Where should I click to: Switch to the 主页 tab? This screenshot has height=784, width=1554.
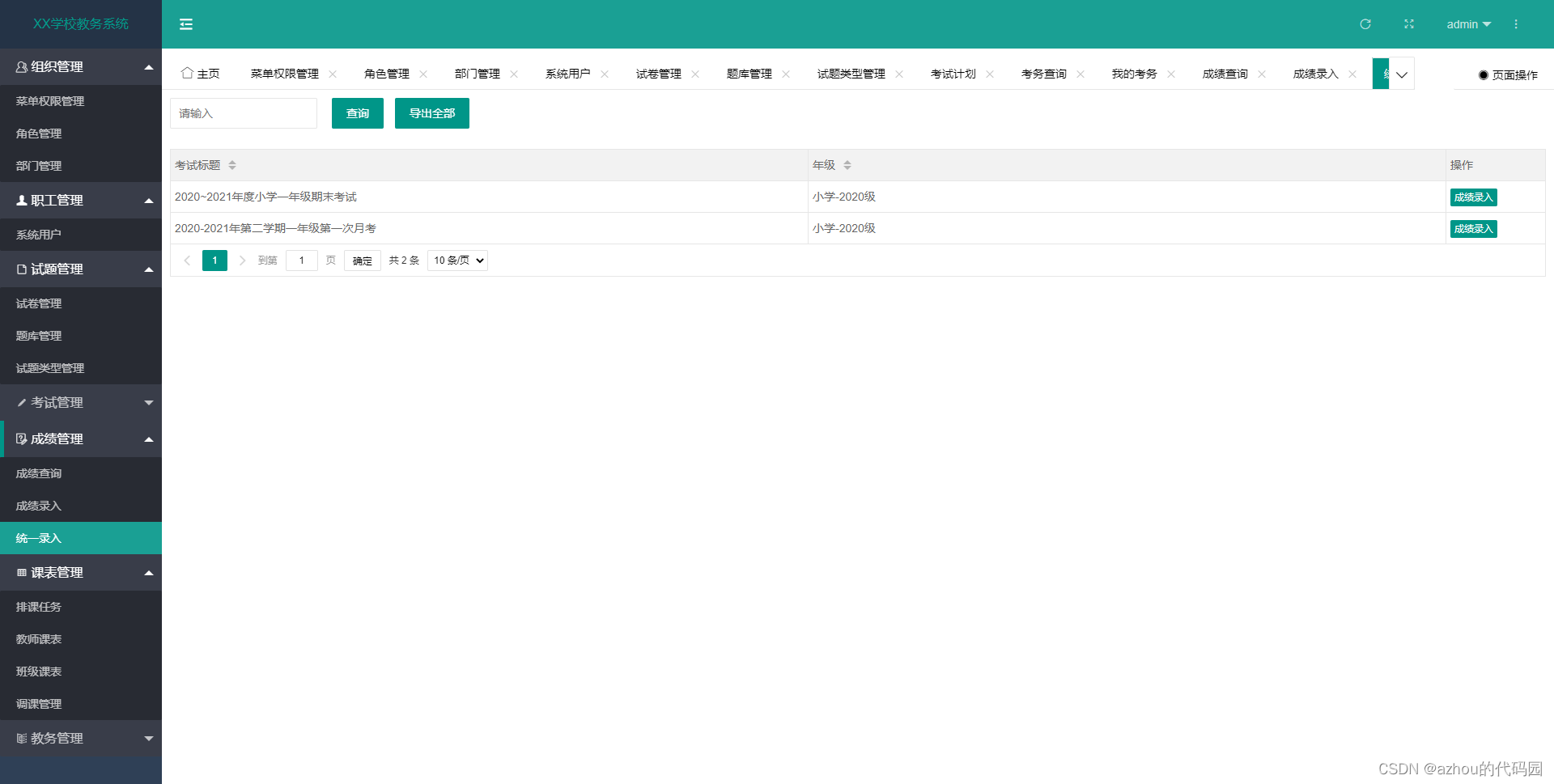pos(201,74)
